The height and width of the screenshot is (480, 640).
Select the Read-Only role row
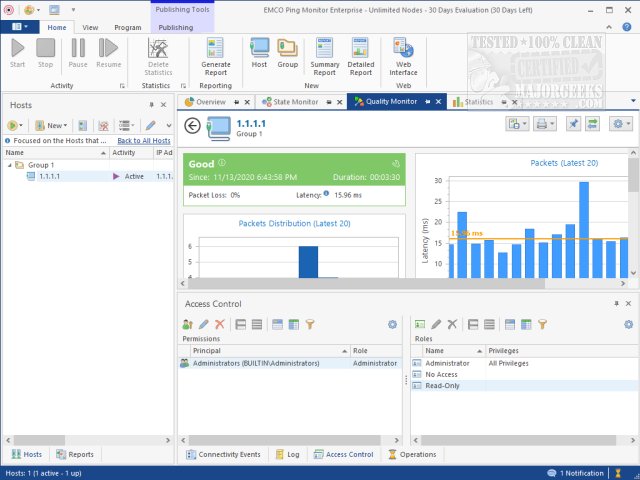pos(441,385)
